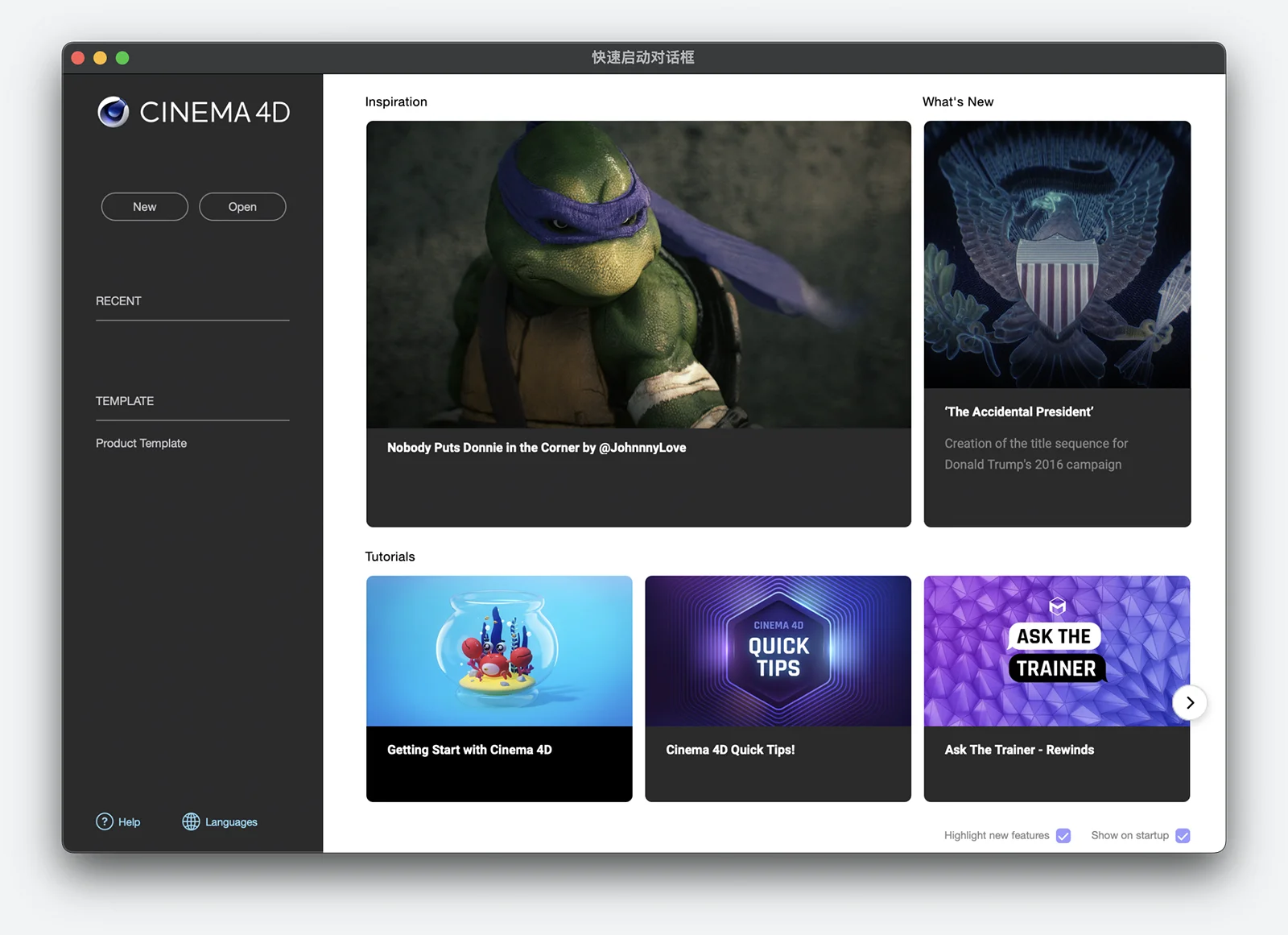Click the Open button

(242, 207)
